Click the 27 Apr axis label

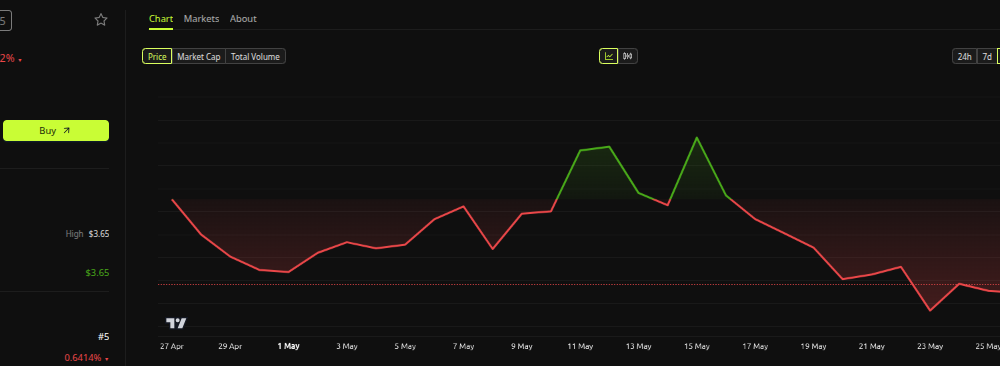point(172,346)
